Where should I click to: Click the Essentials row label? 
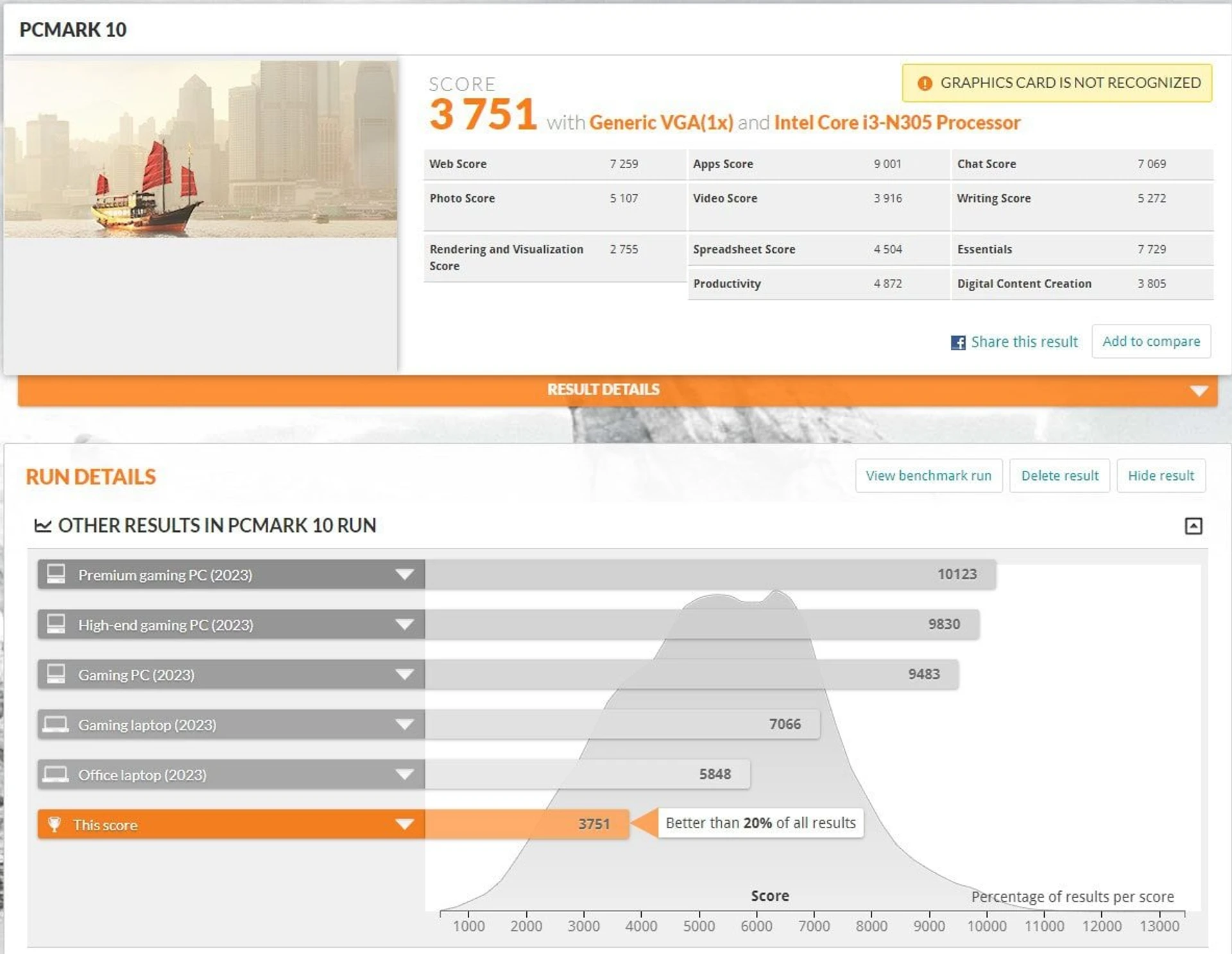click(984, 249)
